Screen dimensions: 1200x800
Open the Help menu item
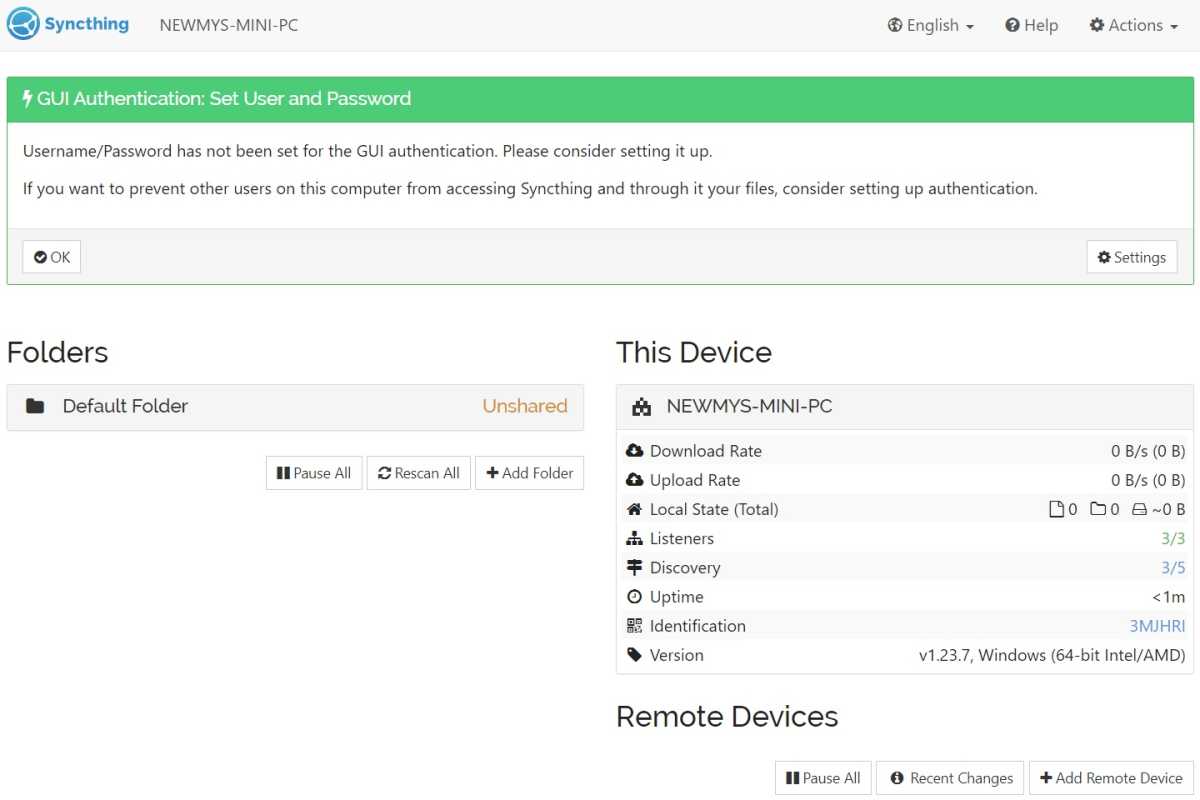coord(1031,25)
